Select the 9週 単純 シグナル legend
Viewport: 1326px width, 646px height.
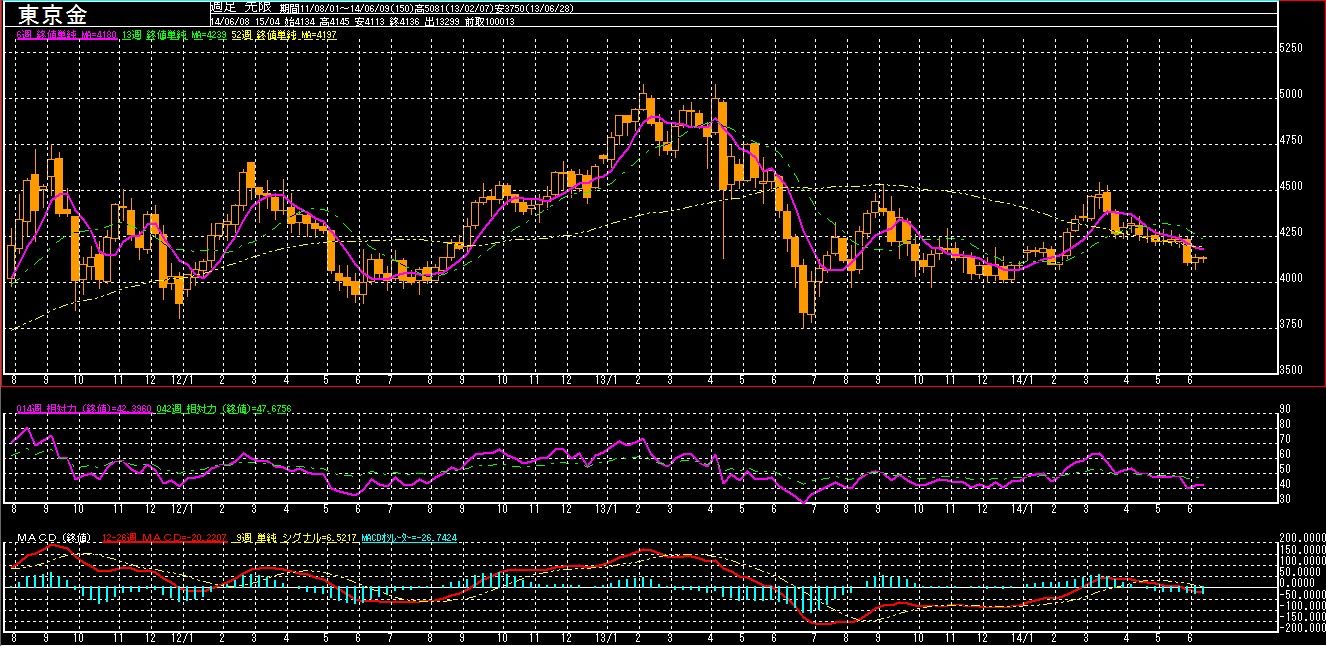click(x=295, y=540)
